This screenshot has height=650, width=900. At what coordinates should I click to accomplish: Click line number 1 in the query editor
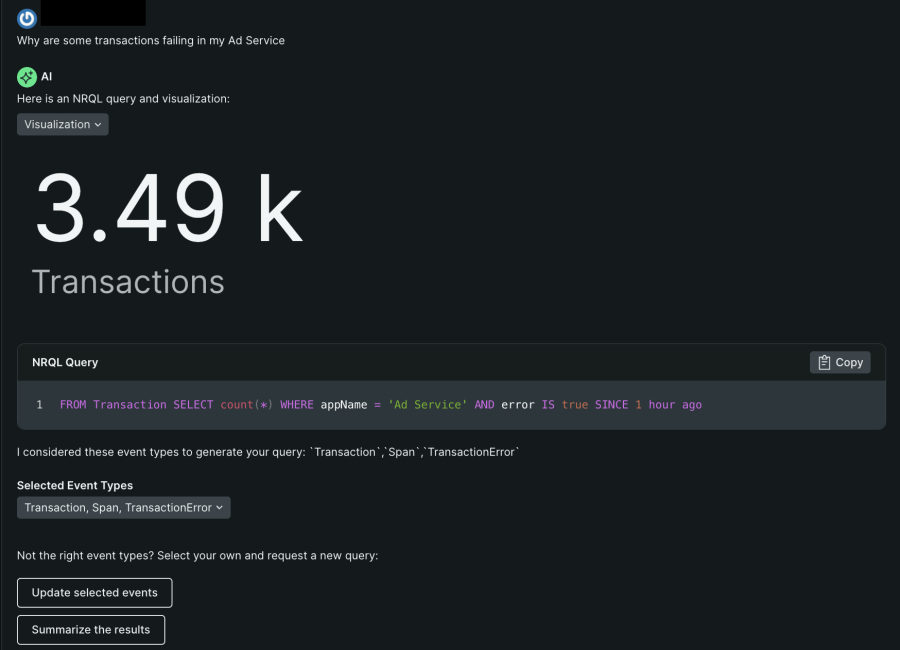tap(39, 405)
